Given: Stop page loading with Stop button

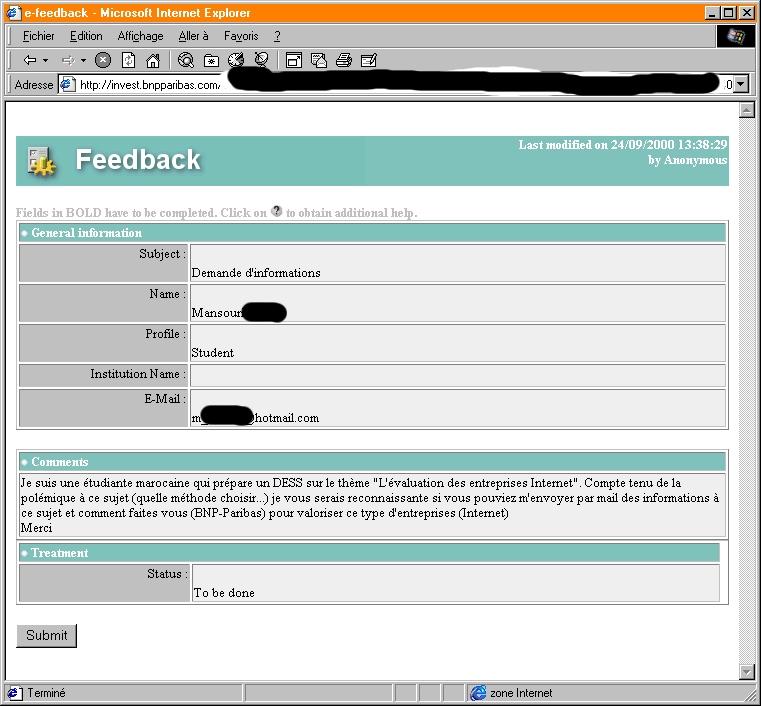Looking at the screenshot, I should (x=103, y=60).
